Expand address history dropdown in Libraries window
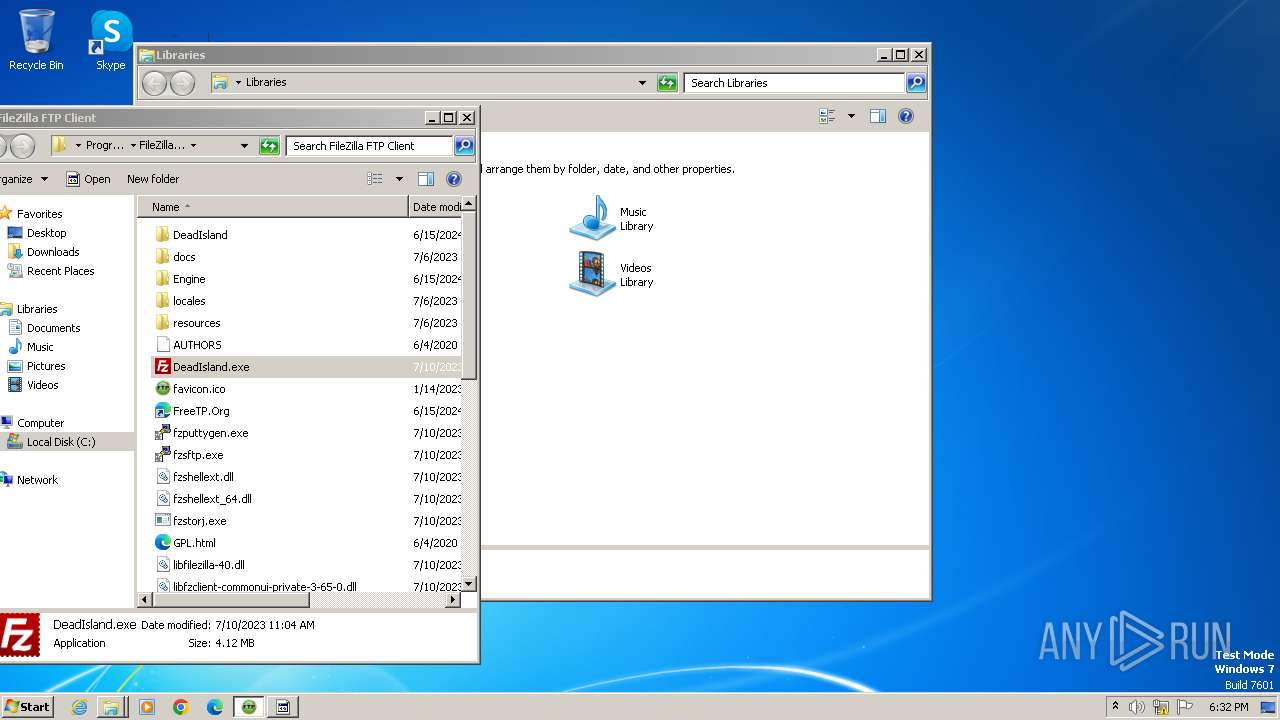Viewport: 1280px width, 720px height. coord(642,83)
